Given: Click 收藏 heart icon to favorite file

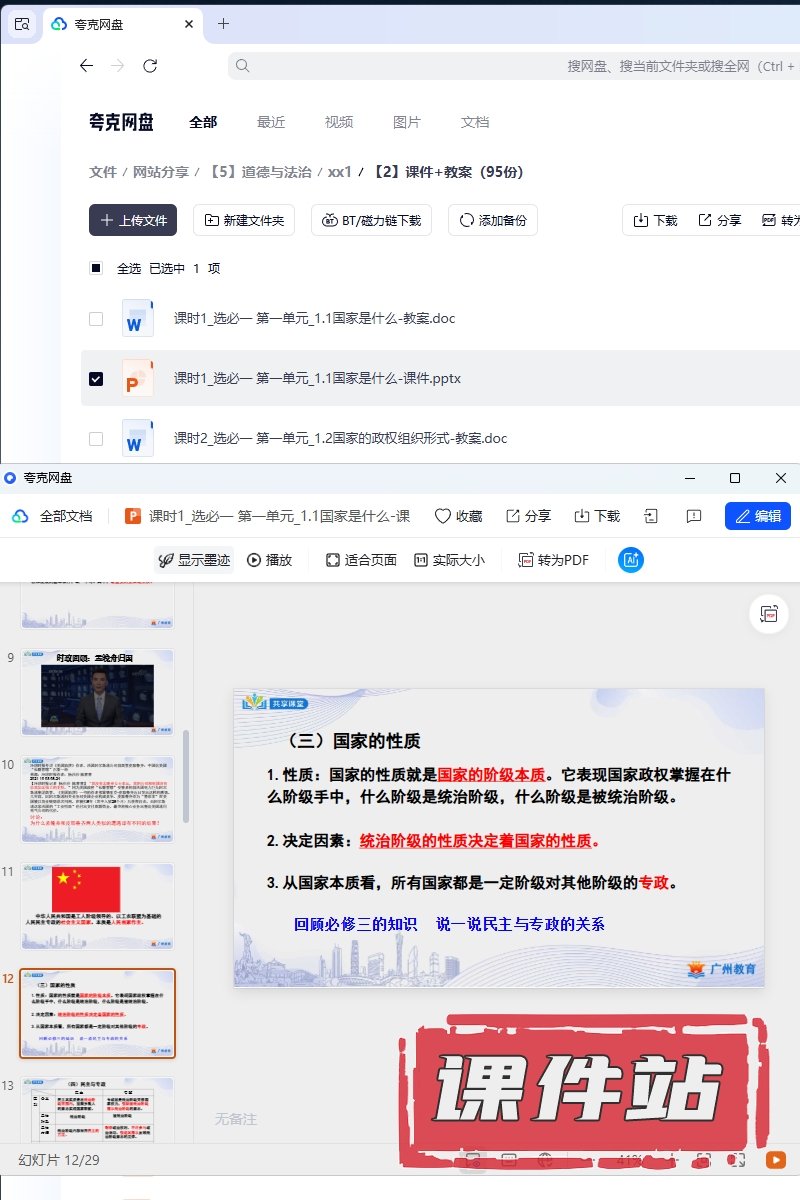Looking at the screenshot, I should [x=458, y=516].
